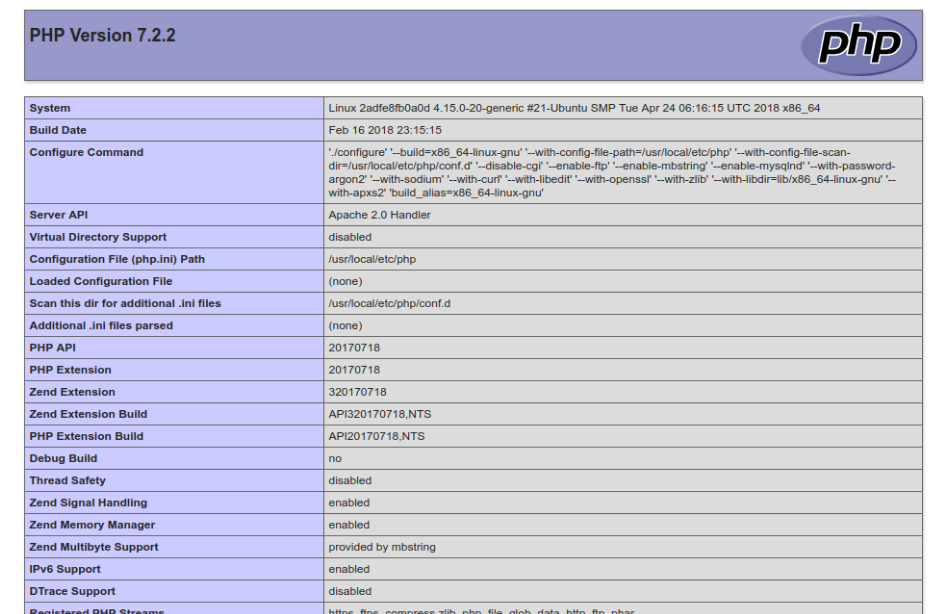Select Virtual Directory Support 'disabled' value
This screenshot has width=935, height=614.
[350, 237]
